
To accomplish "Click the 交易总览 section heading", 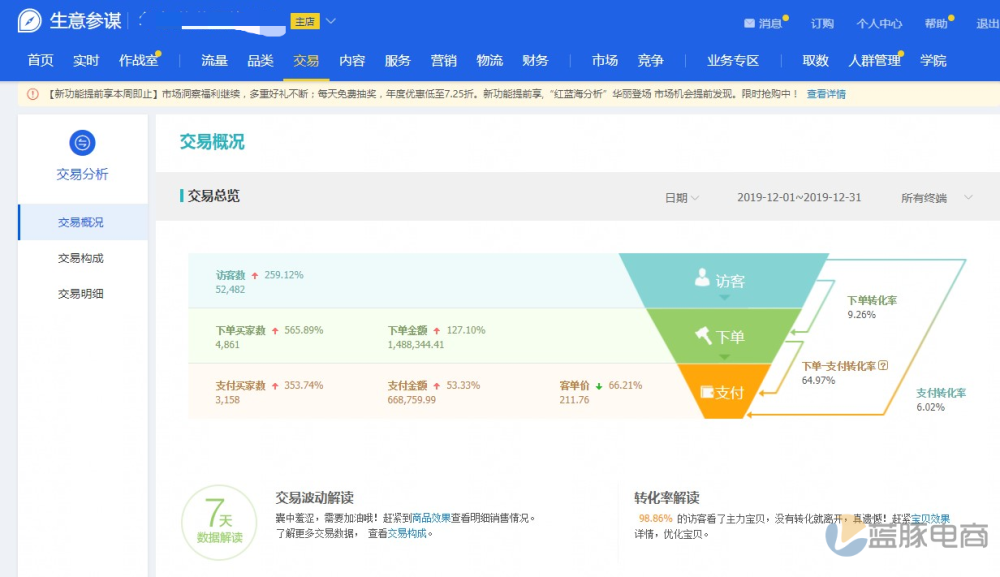I will [214, 196].
